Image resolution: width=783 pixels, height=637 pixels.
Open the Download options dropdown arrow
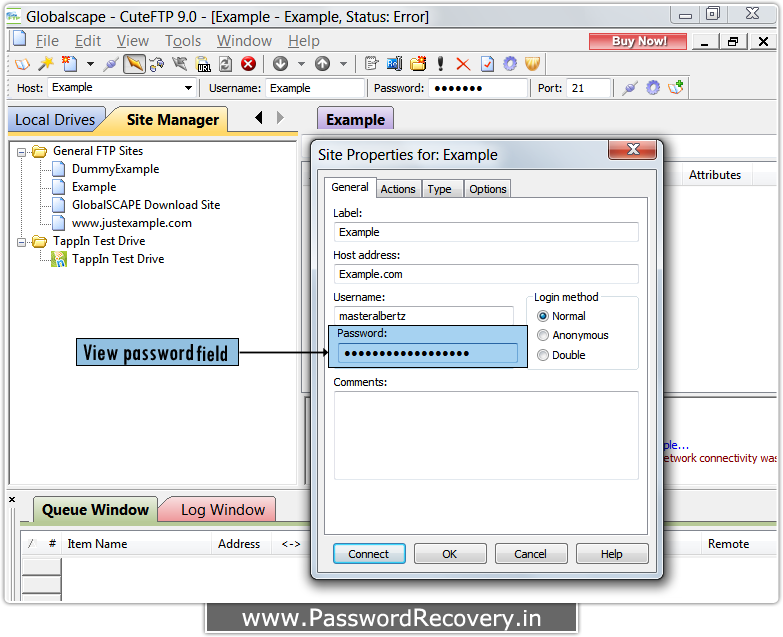pyautogui.click(x=301, y=64)
